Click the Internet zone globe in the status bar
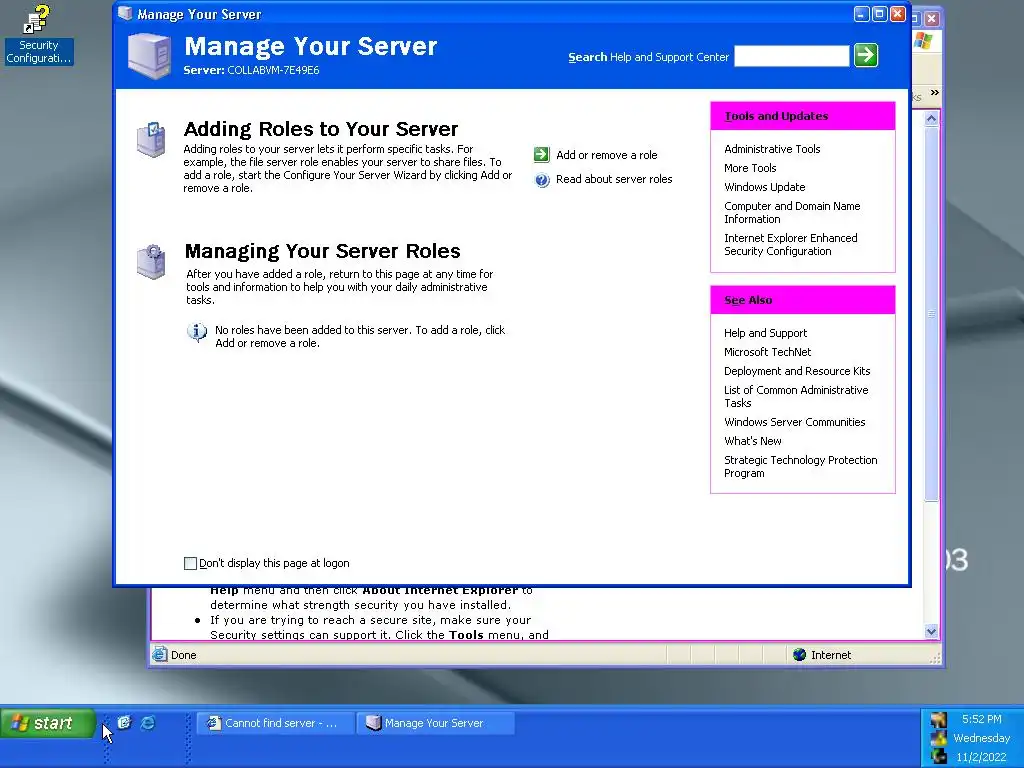This screenshot has height=768, width=1024. click(x=799, y=655)
